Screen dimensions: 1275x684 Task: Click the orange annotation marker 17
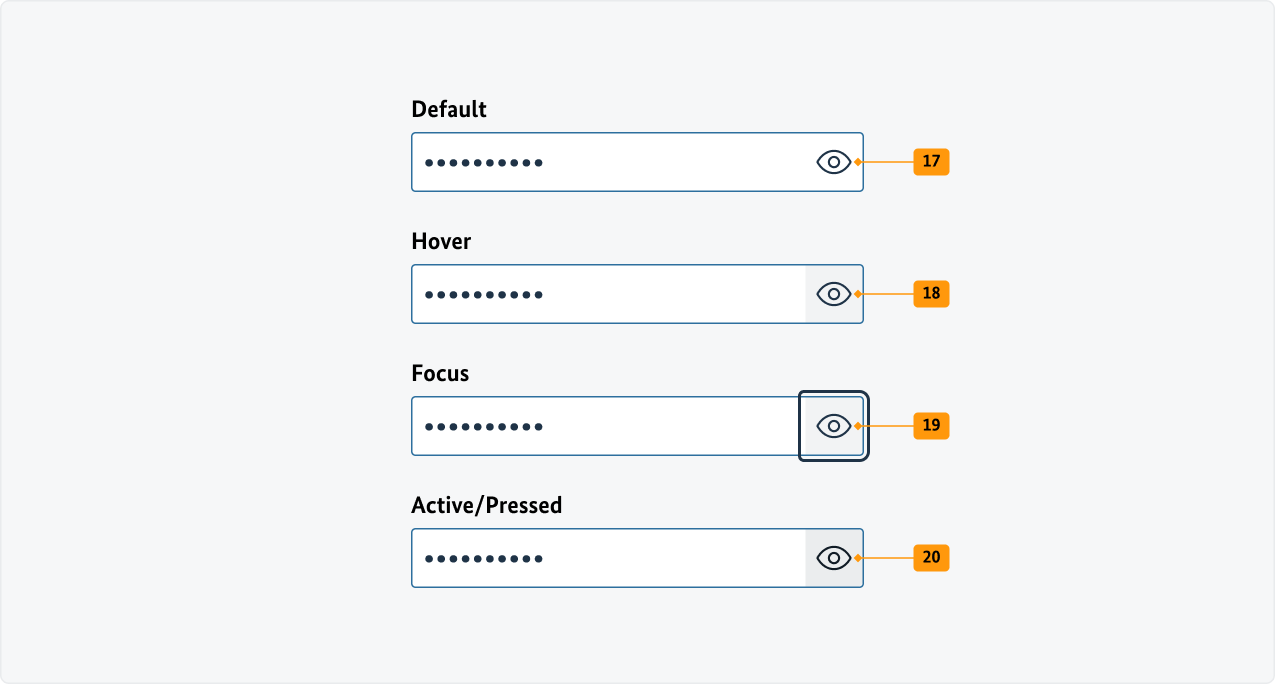tap(929, 161)
